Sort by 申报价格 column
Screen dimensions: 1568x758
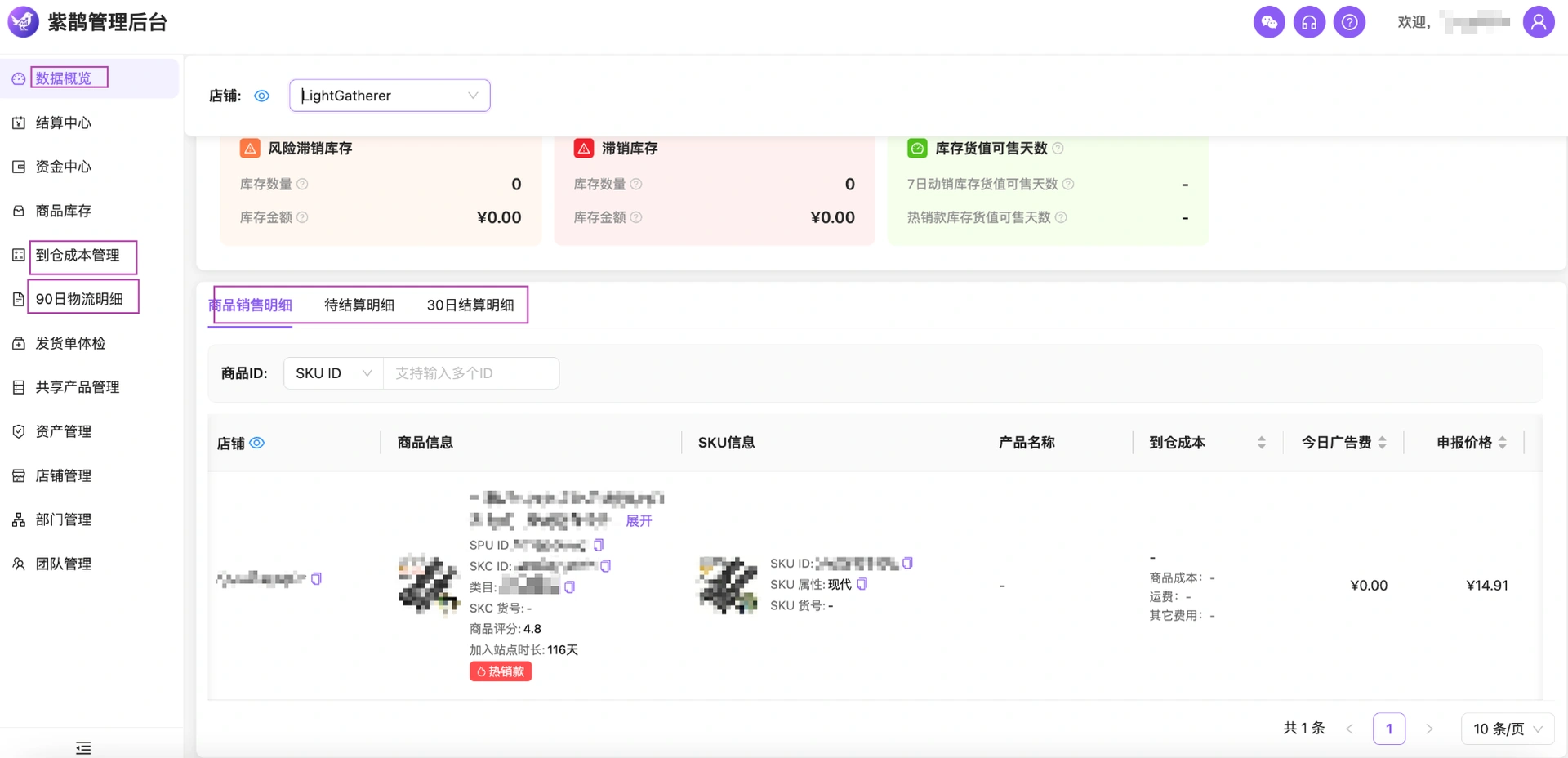coord(1503,443)
